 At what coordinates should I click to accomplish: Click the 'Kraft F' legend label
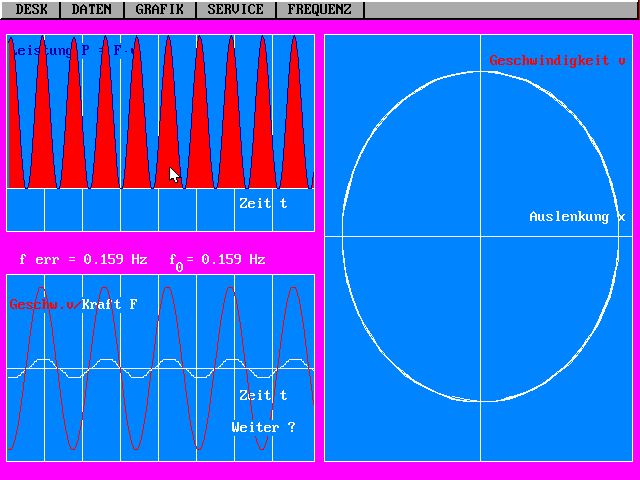[x=110, y=304]
